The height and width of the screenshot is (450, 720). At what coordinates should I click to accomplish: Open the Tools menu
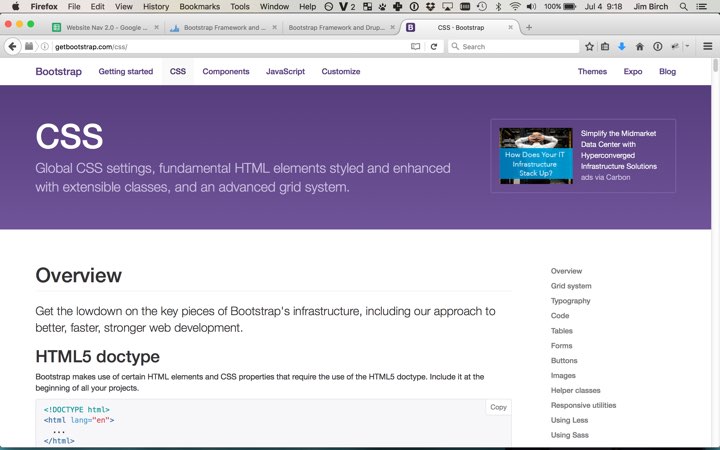tap(240, 6)
